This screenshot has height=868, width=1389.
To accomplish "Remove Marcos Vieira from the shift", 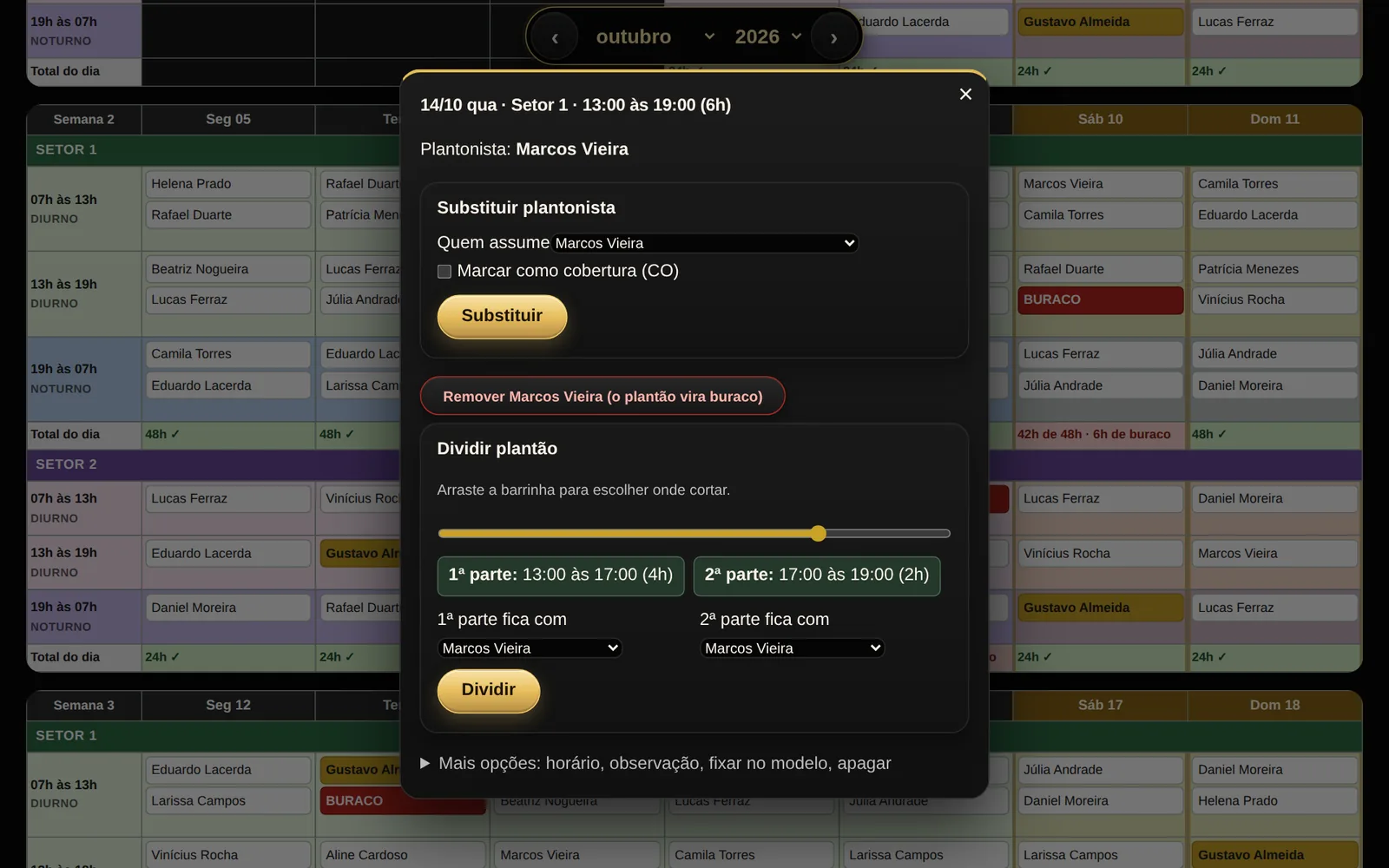I will pos(602,396).
